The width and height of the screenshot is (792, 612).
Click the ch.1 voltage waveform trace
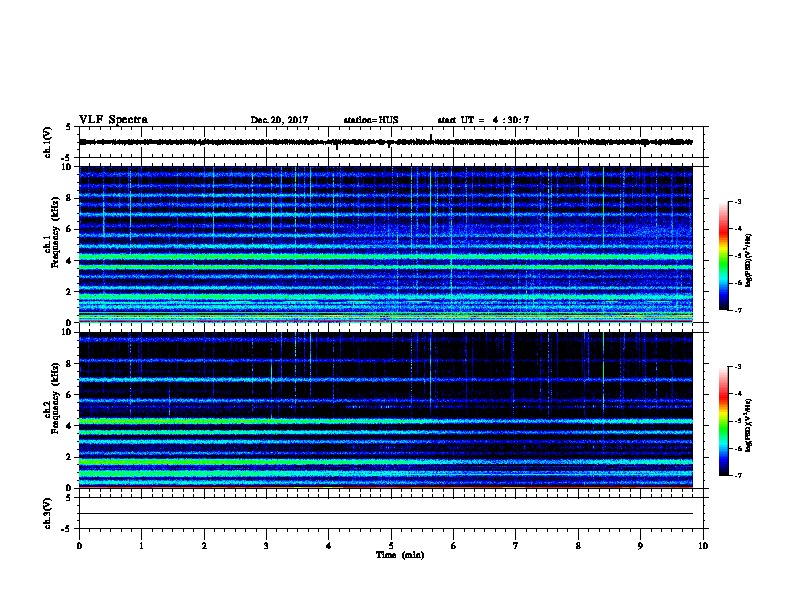(386, 142)
